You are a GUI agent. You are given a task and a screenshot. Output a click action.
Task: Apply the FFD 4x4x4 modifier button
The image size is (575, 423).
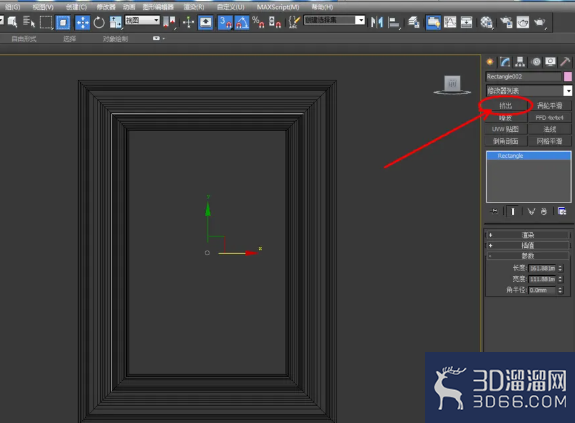point(550,118)
